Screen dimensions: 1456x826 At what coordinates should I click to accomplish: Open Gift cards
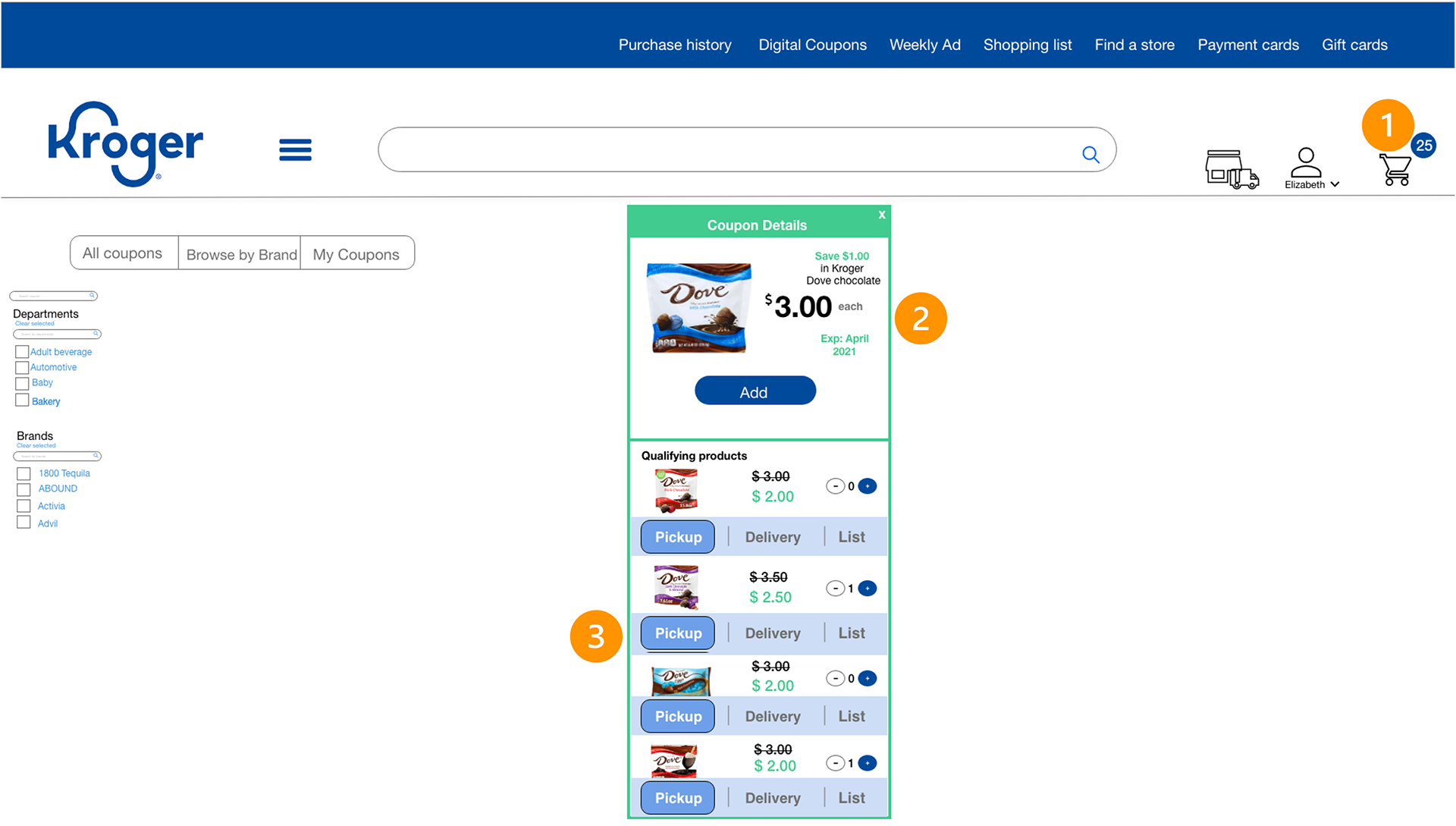point(1354,45)
